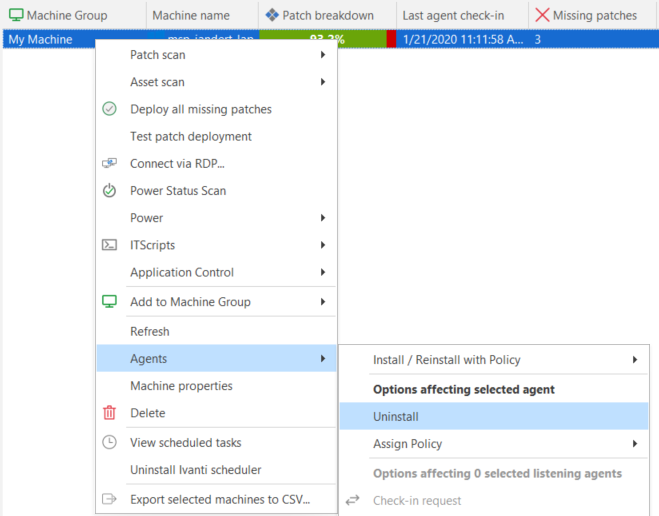The image size is (659, 516).
Task: Sort by Missing patches column header
Action: (593, 16)
